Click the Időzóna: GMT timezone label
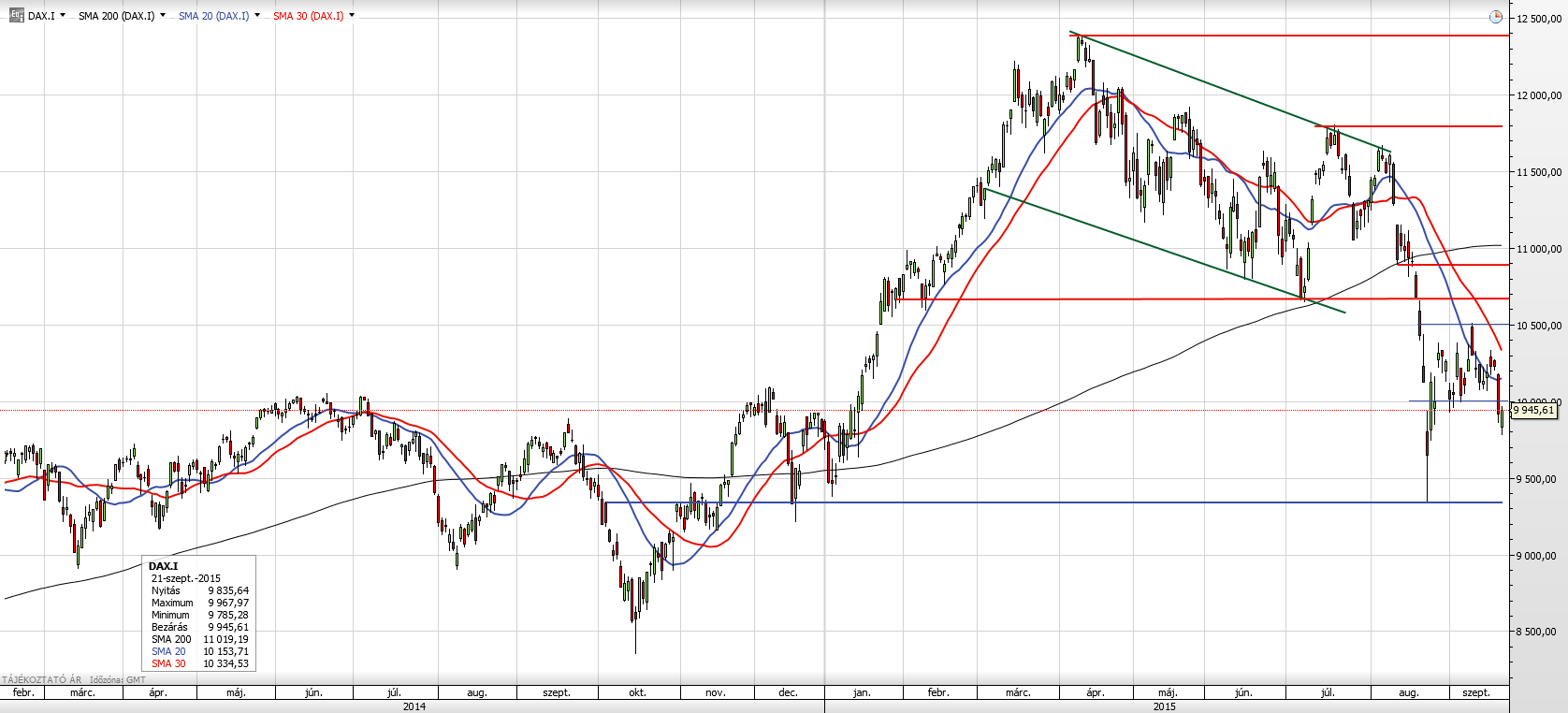Screen dimensions: 1568x713 click(x=117, y=680)
